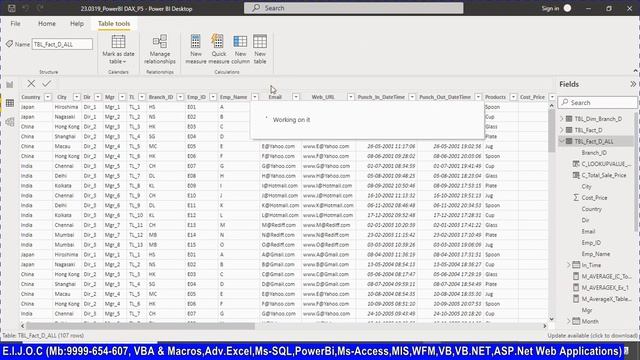This screenshot has height=360, width=640.
Task: Create a New measure
Action: 196,49
